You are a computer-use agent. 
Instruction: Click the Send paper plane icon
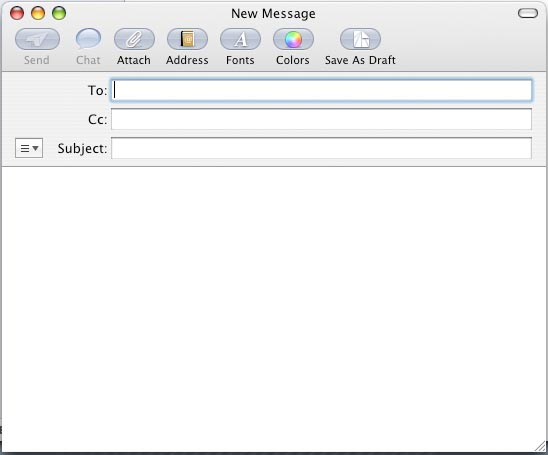37,39
